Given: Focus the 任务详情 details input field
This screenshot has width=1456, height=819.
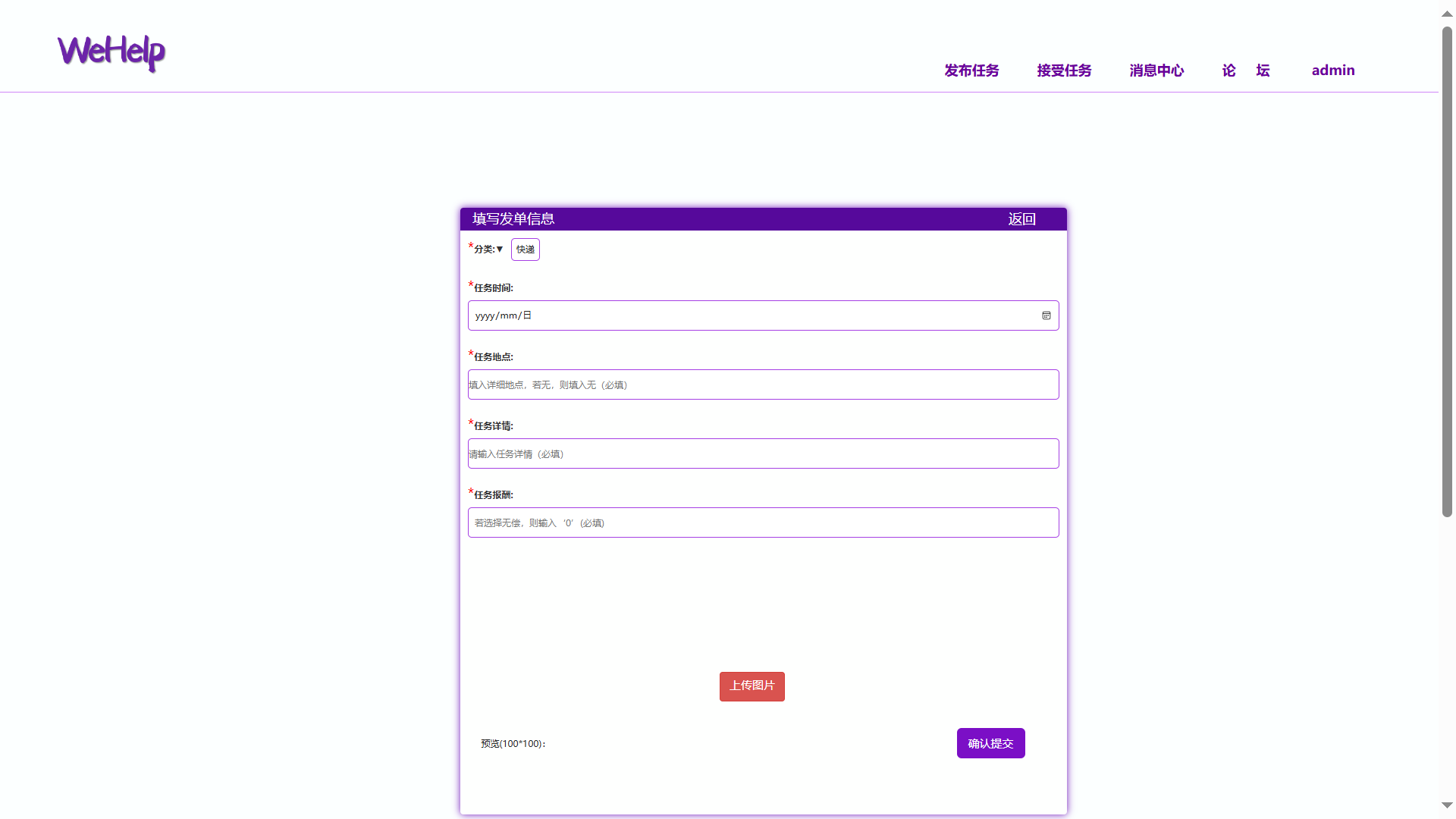Looking at the screenshot, I should 763,453.
